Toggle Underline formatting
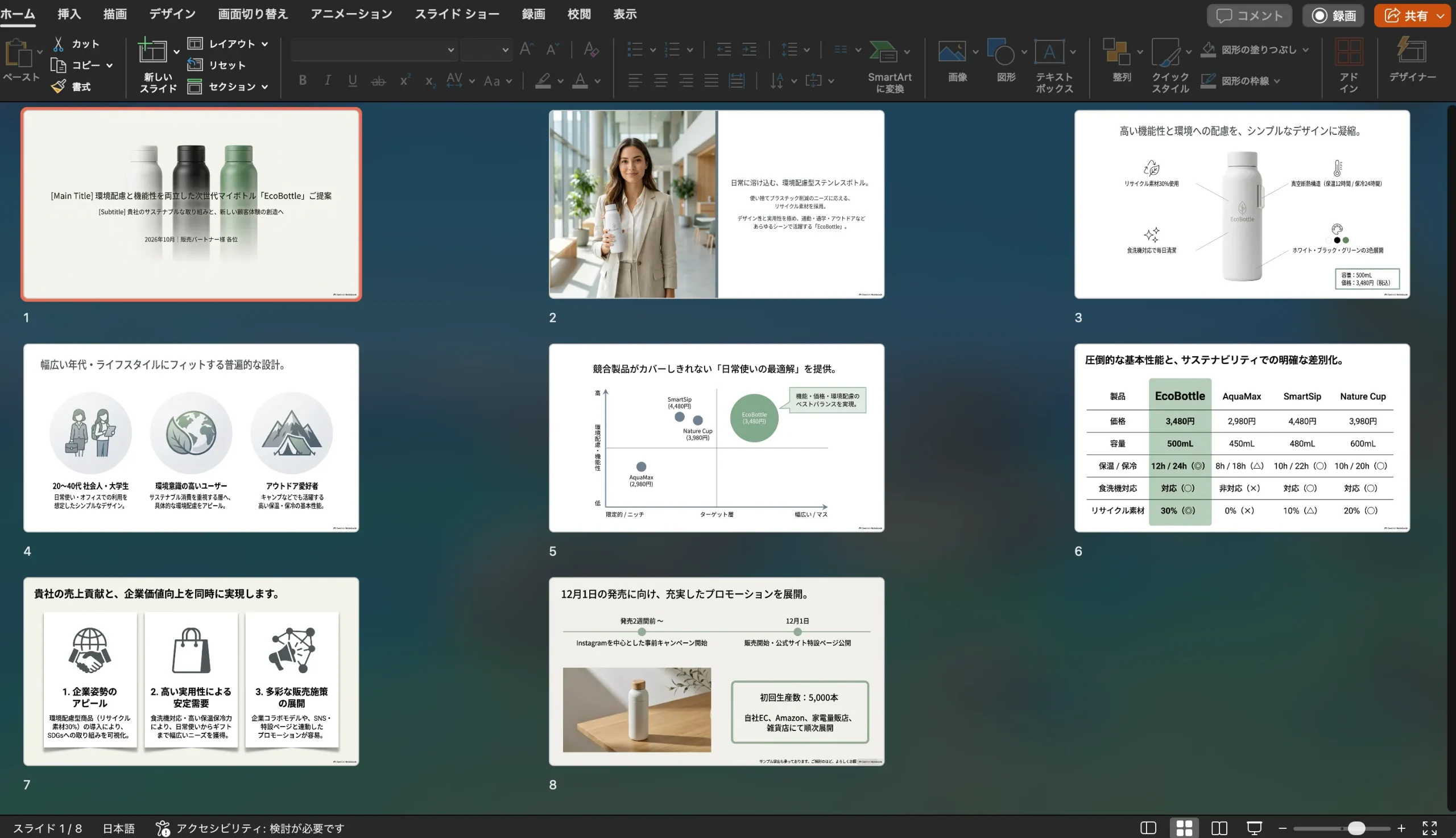1456x838 pixels. [353, 81]
